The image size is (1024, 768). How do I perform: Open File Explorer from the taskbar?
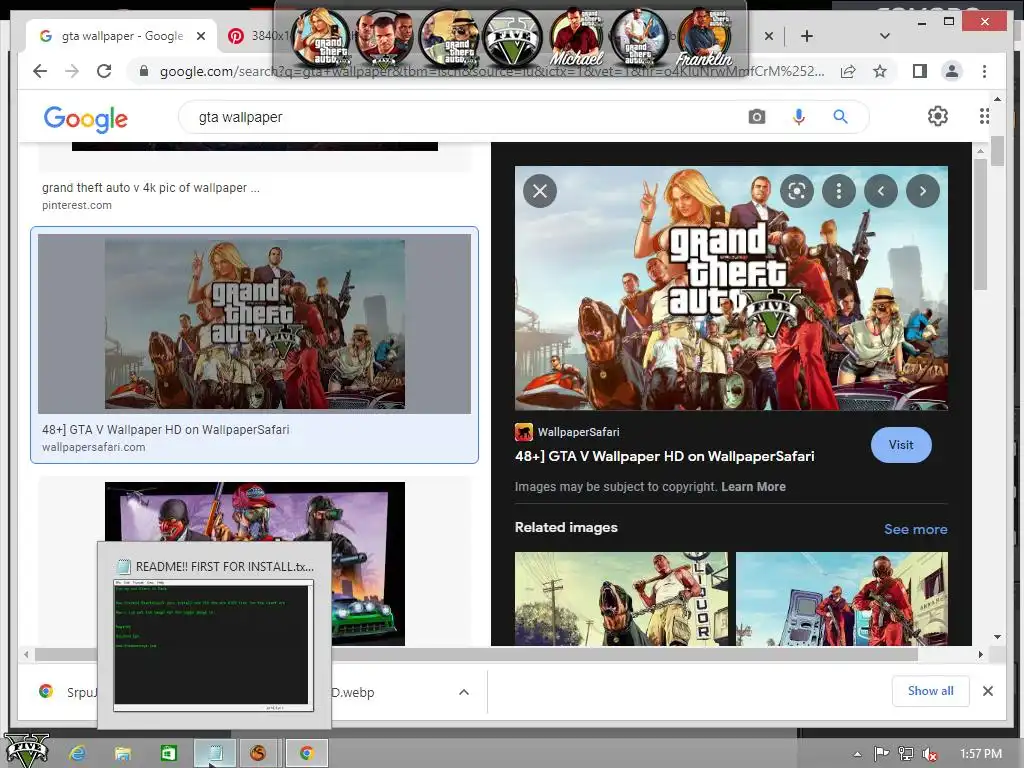(x=123, y=754)
